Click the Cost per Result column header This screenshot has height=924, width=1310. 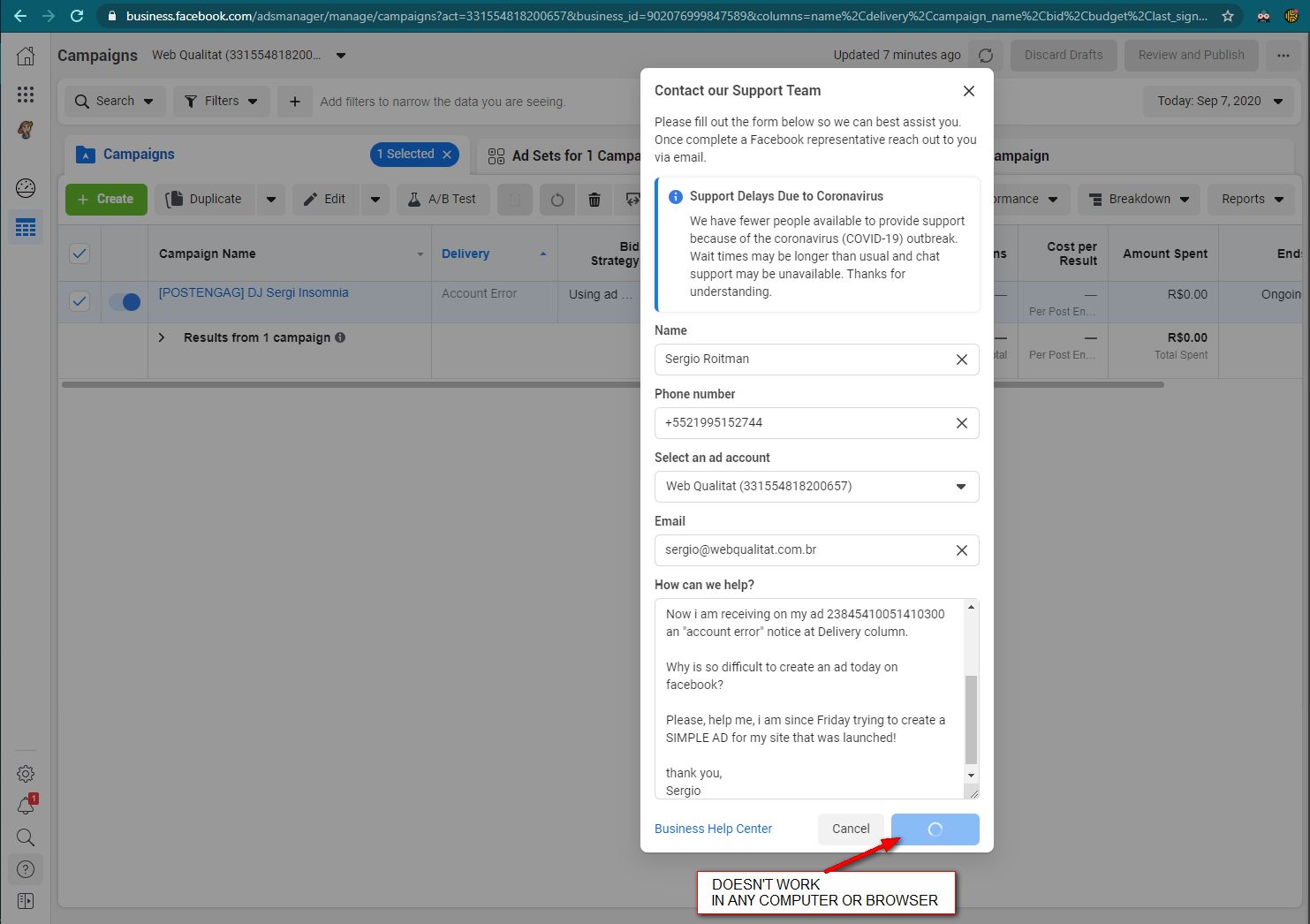[1071, 254]
